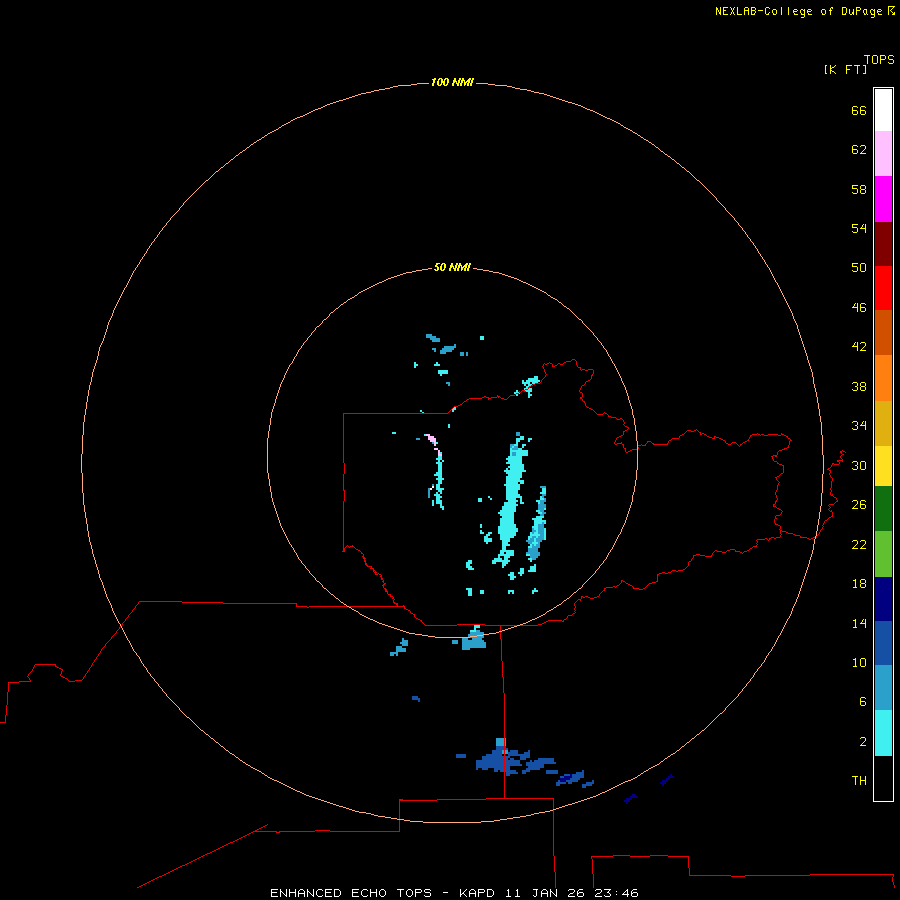Click the 62 legend scale value
Viewport: 900px width, 900px height.
coord(859,150)
